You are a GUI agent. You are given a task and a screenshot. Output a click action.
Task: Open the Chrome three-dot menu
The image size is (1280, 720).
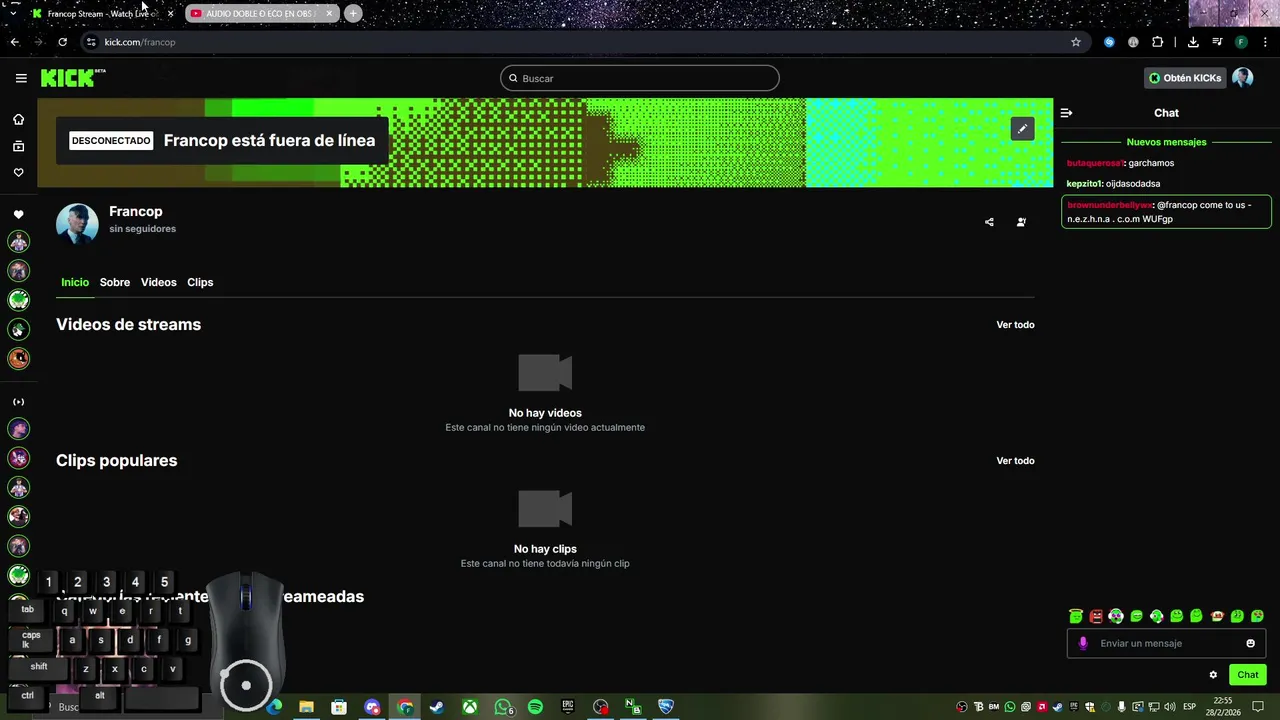click(1265, 42)
